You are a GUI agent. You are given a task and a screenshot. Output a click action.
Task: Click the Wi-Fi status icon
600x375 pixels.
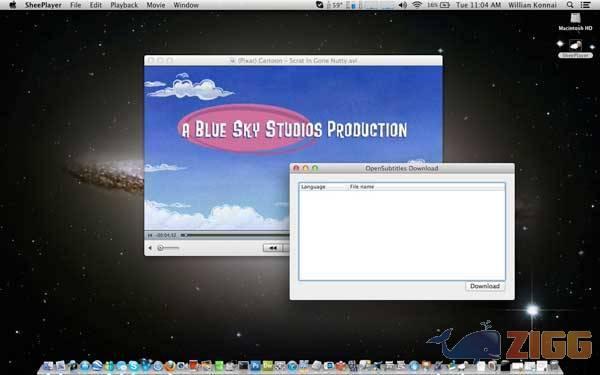[417, 5]
